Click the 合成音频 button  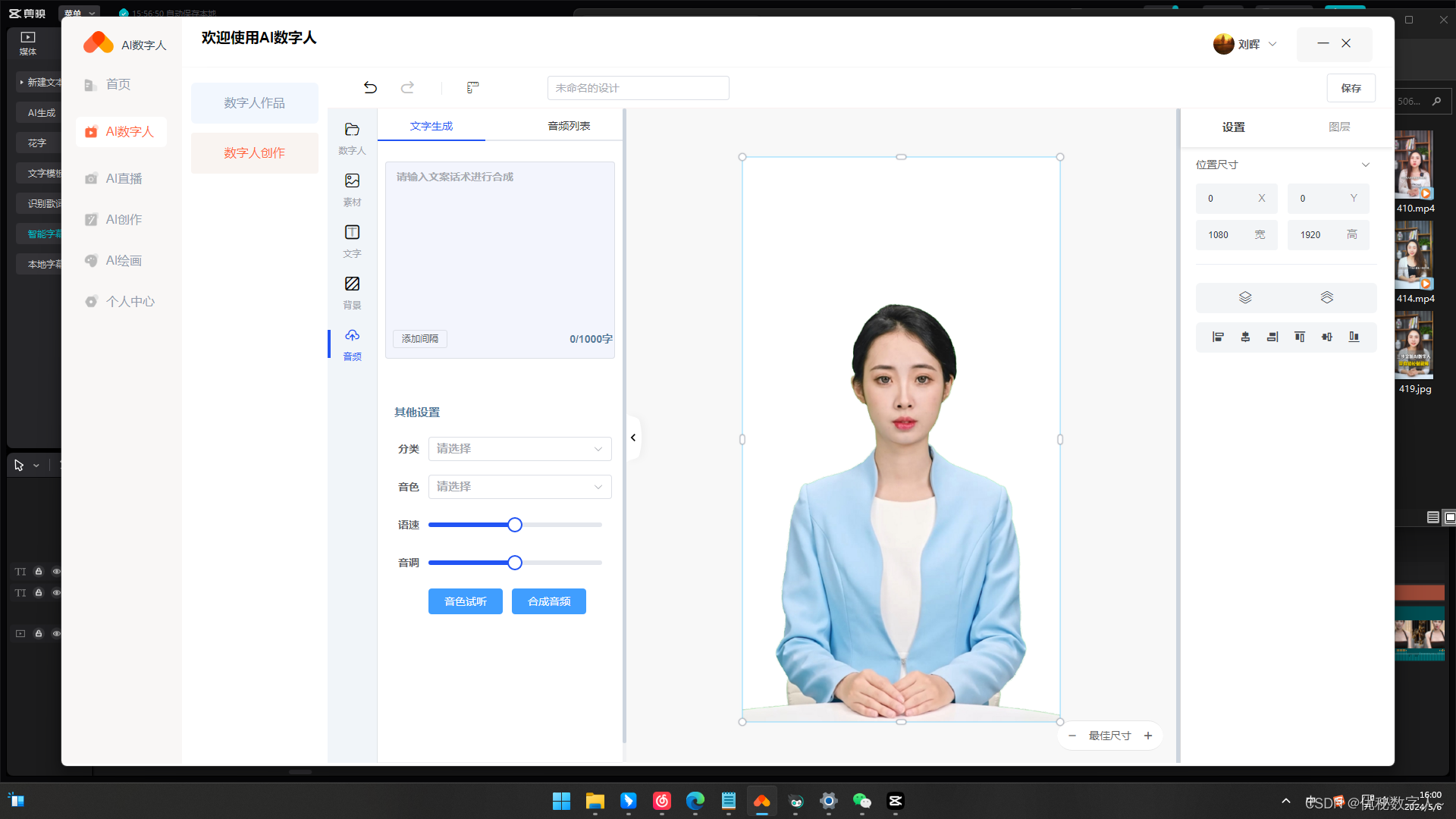click(548, 601)
